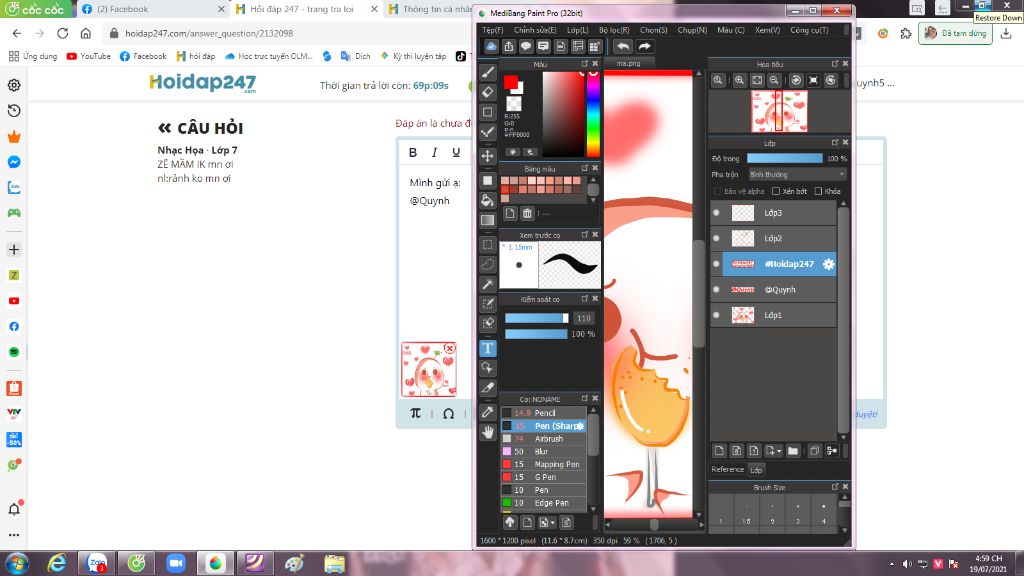Open Zalo from the taskbar

point(97,563)
